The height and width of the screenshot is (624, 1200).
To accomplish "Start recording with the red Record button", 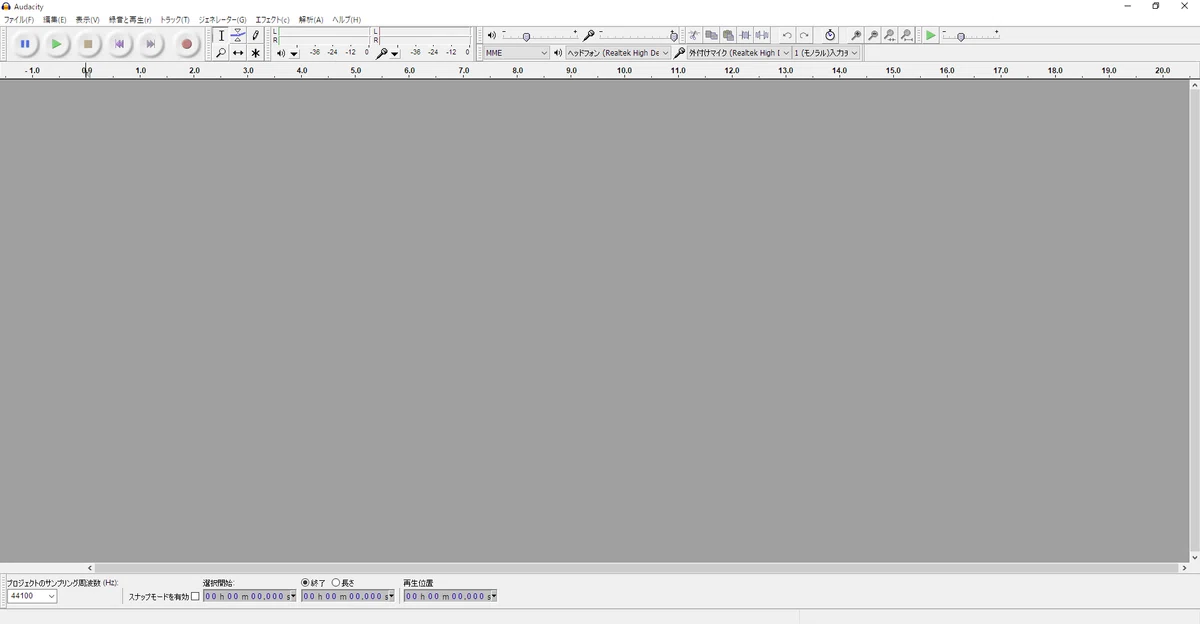I will tap(186, 44).
